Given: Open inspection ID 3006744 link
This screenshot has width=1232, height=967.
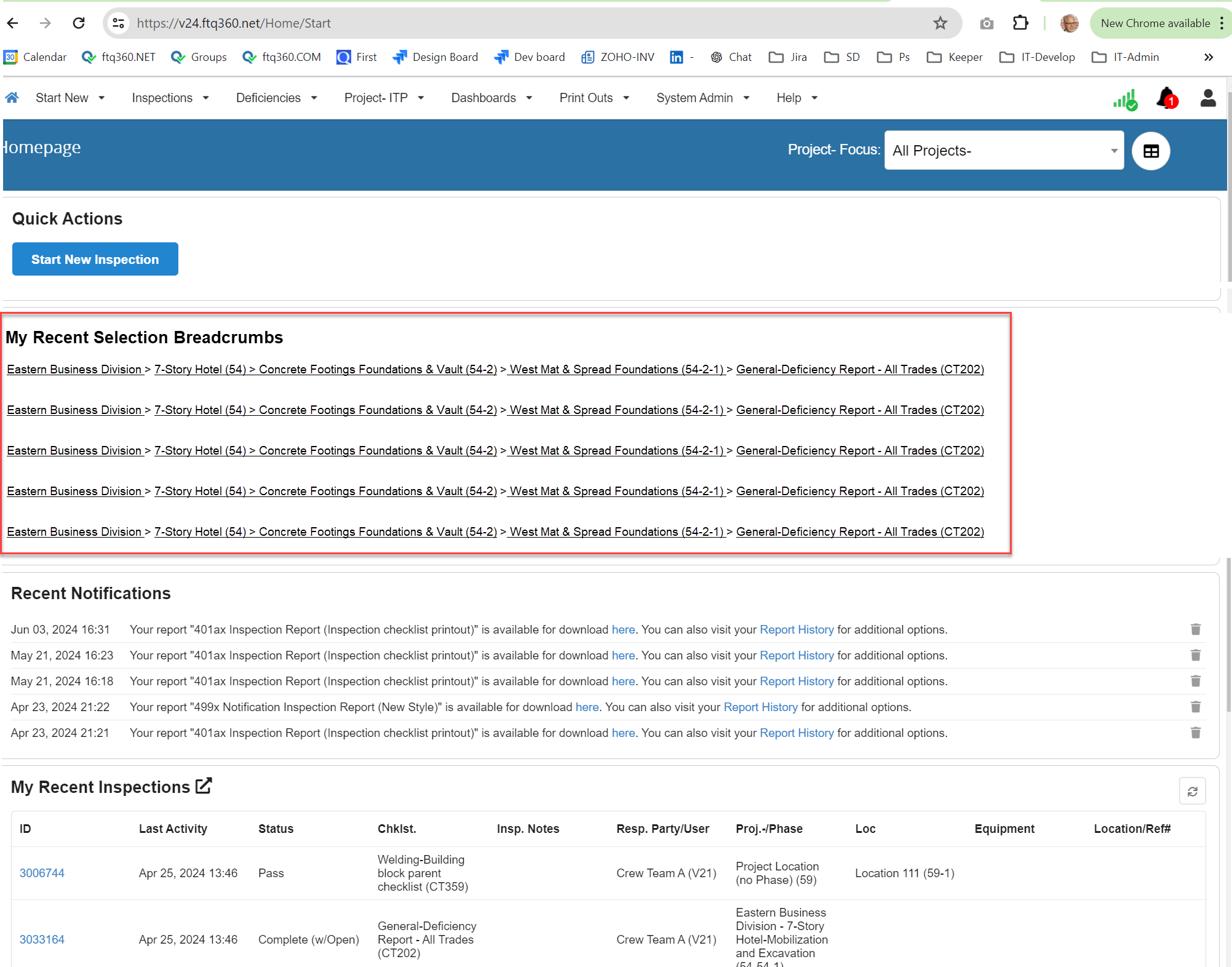Looking at the screenshot, I should pos(42,873).
